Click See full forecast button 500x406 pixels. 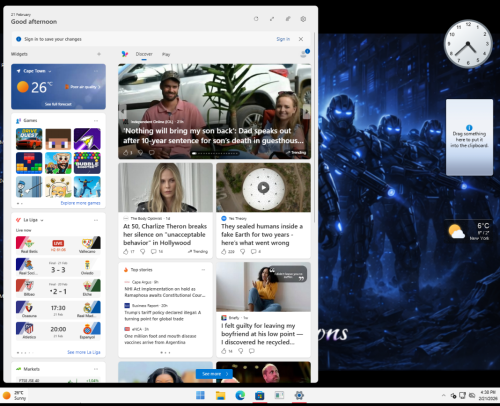(58, 104)
